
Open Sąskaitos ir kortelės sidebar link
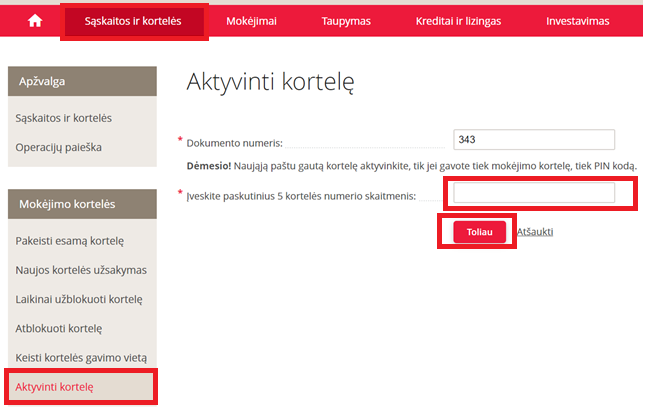point(64,118)
